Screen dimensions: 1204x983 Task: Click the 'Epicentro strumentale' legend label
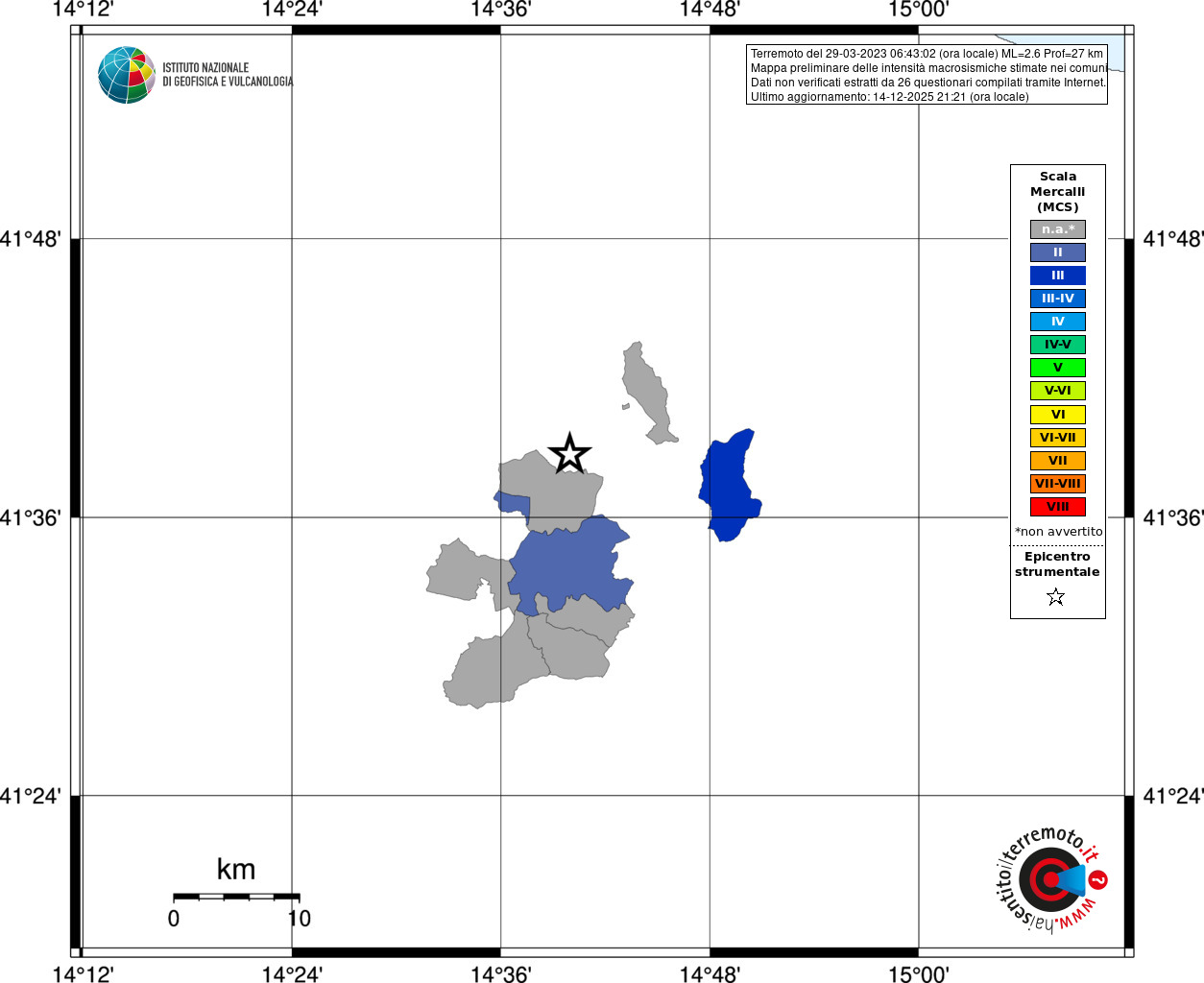1057,564
